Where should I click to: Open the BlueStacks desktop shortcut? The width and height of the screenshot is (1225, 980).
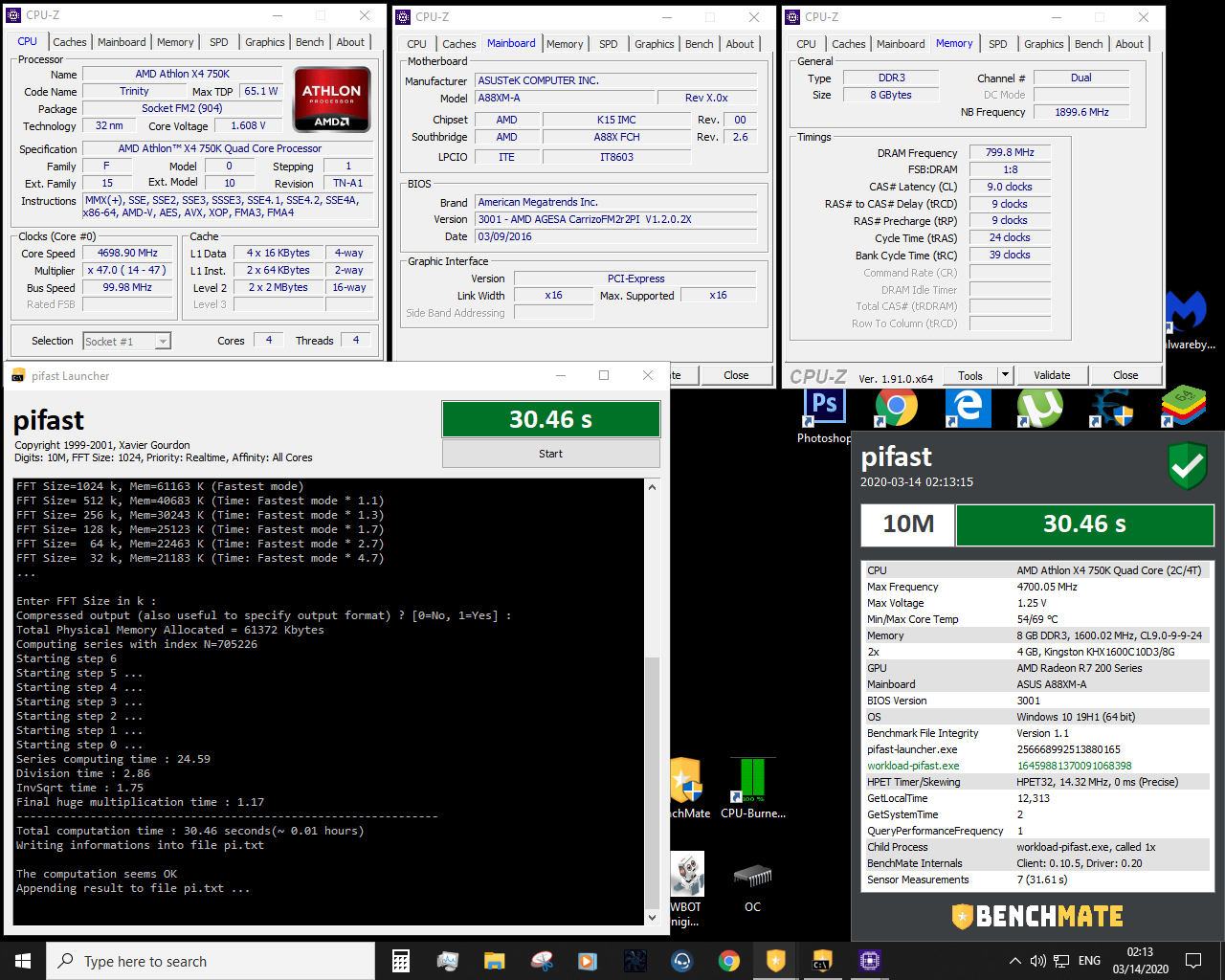coord(1184,408)
